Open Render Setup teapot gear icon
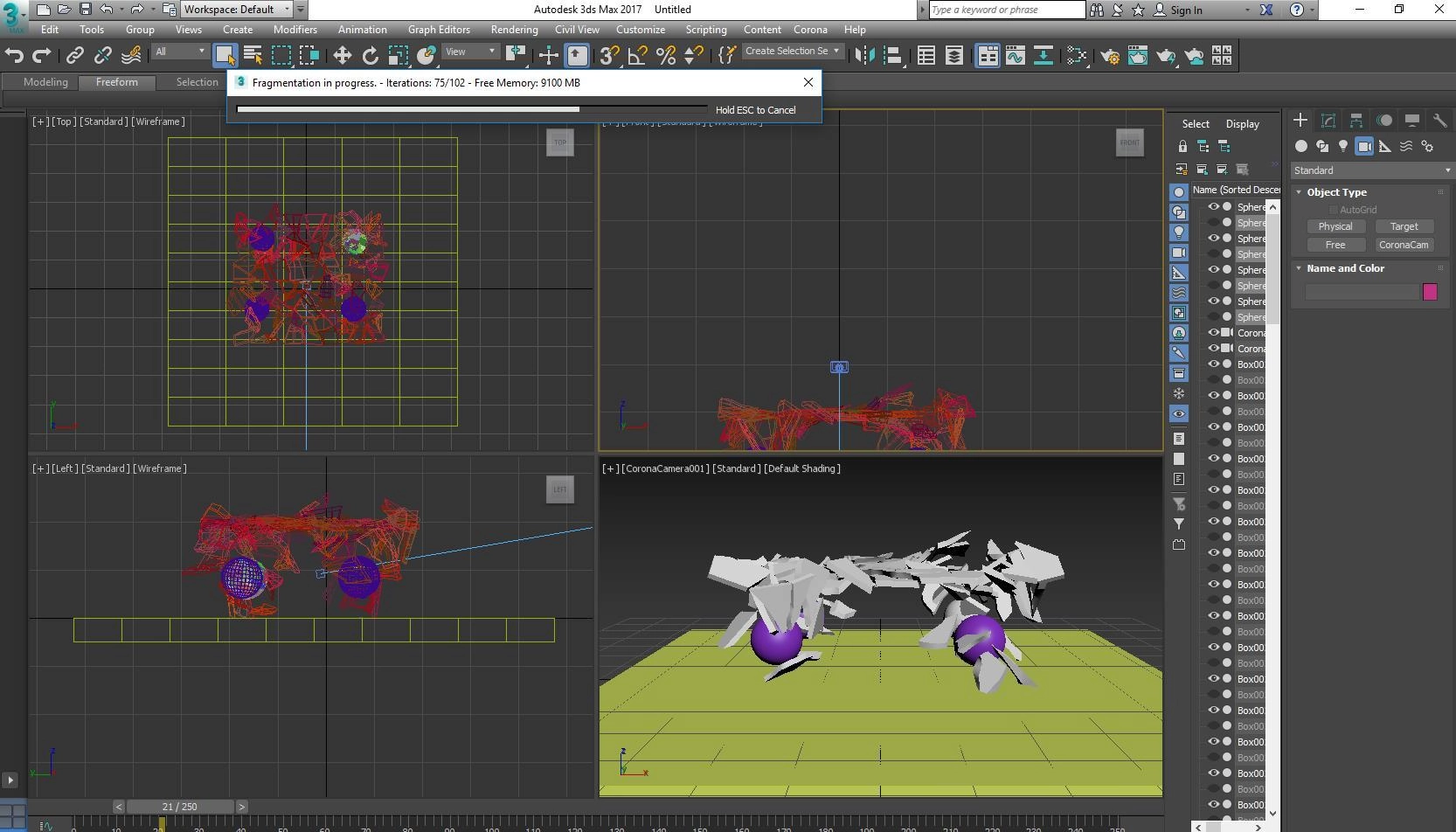Image resolution: width=1456 pixels, height=832 pixels. (1110, 55)
